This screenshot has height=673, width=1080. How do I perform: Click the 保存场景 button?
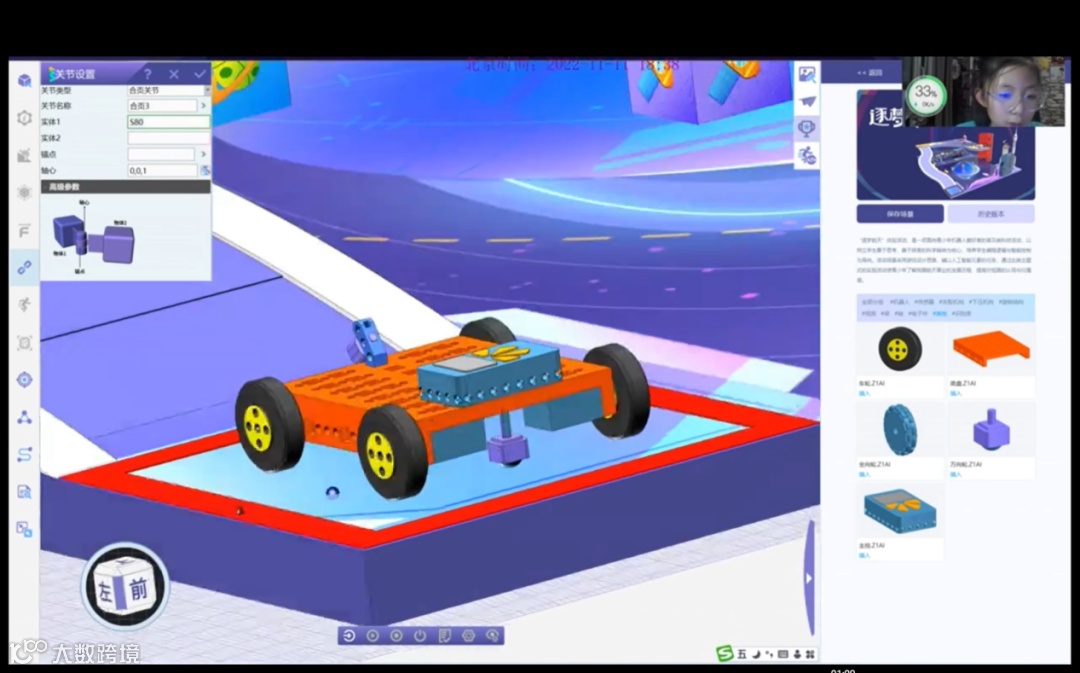coord(900,214)
